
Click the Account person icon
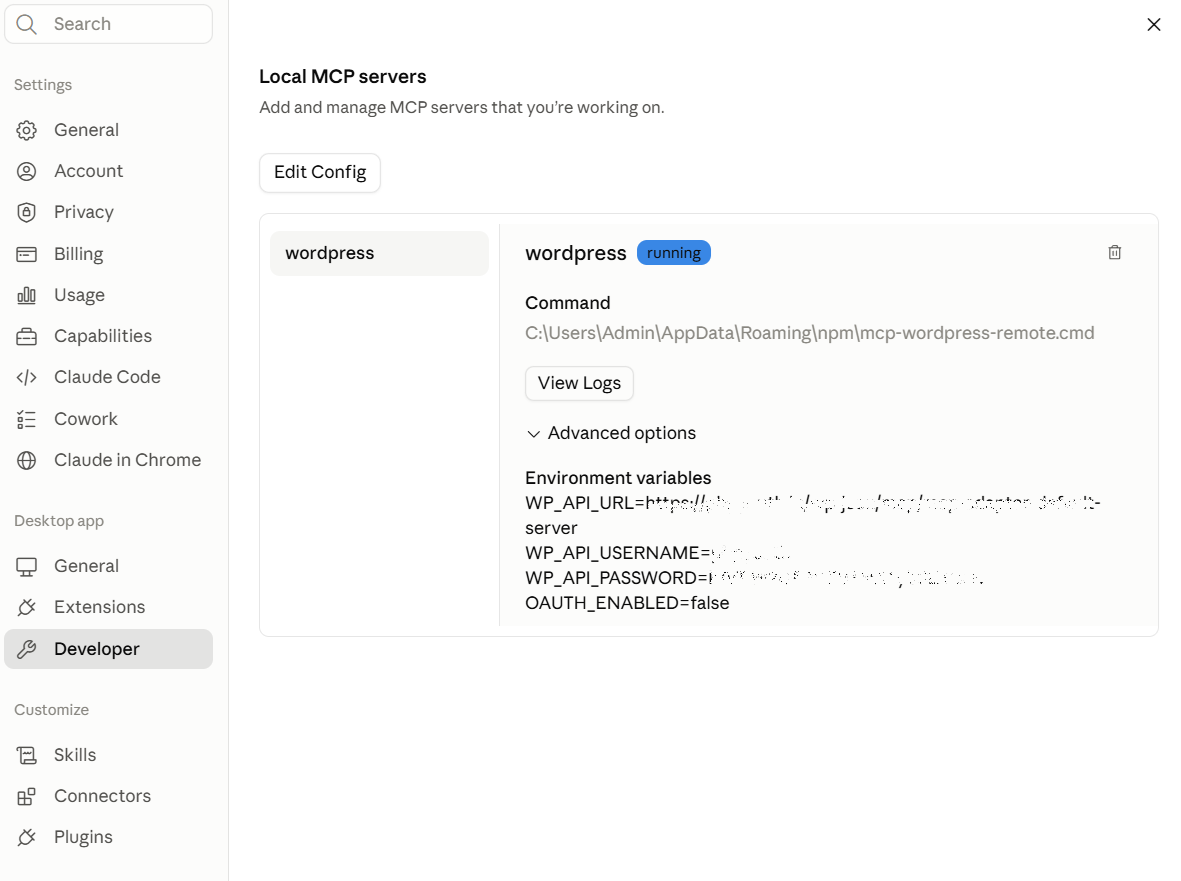coord(26,172)
